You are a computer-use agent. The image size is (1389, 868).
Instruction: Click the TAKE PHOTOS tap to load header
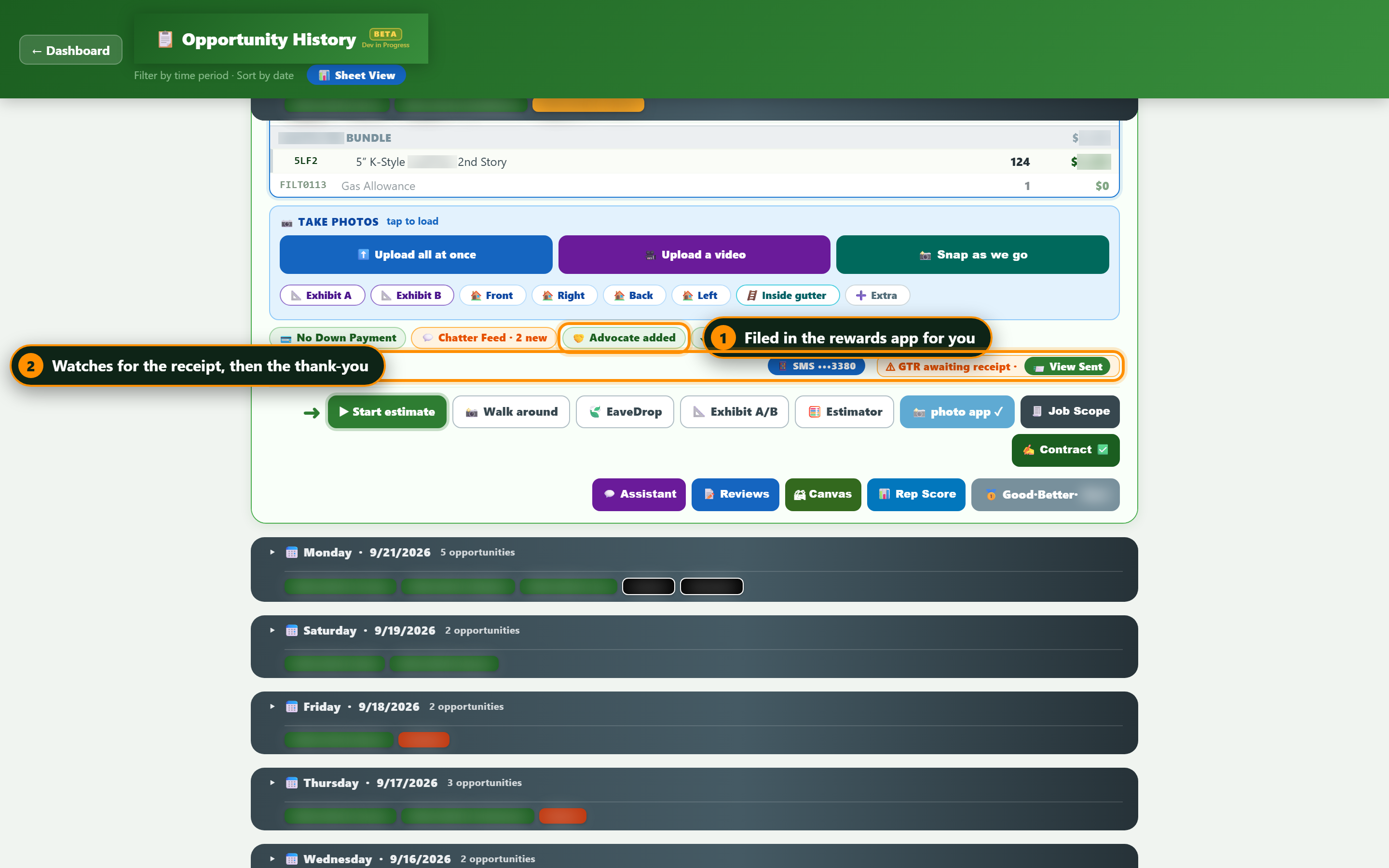click(360, 222)
